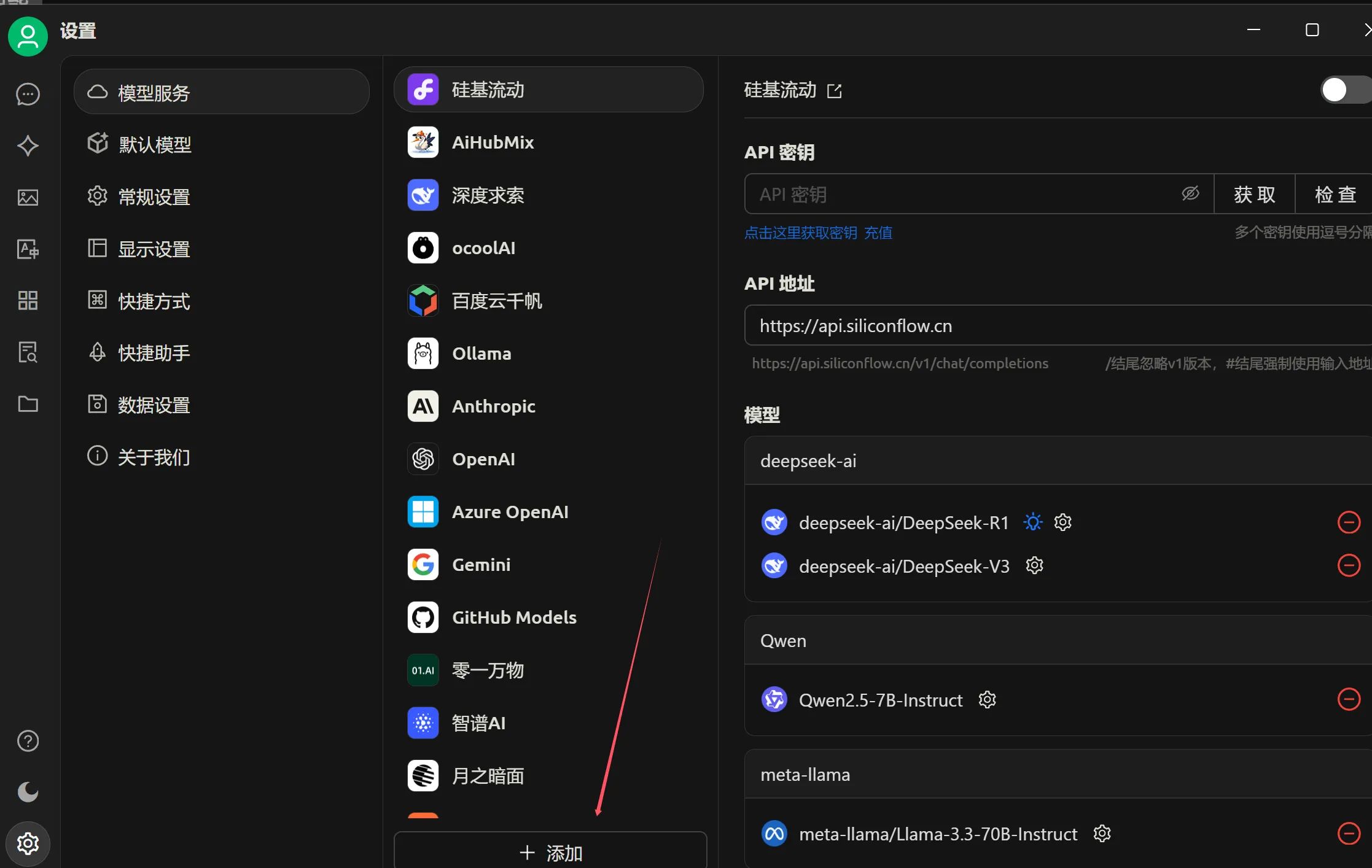Focus the API 地址 input field
Viewport: 1372px width, 868px height.
click(1058, 325)
